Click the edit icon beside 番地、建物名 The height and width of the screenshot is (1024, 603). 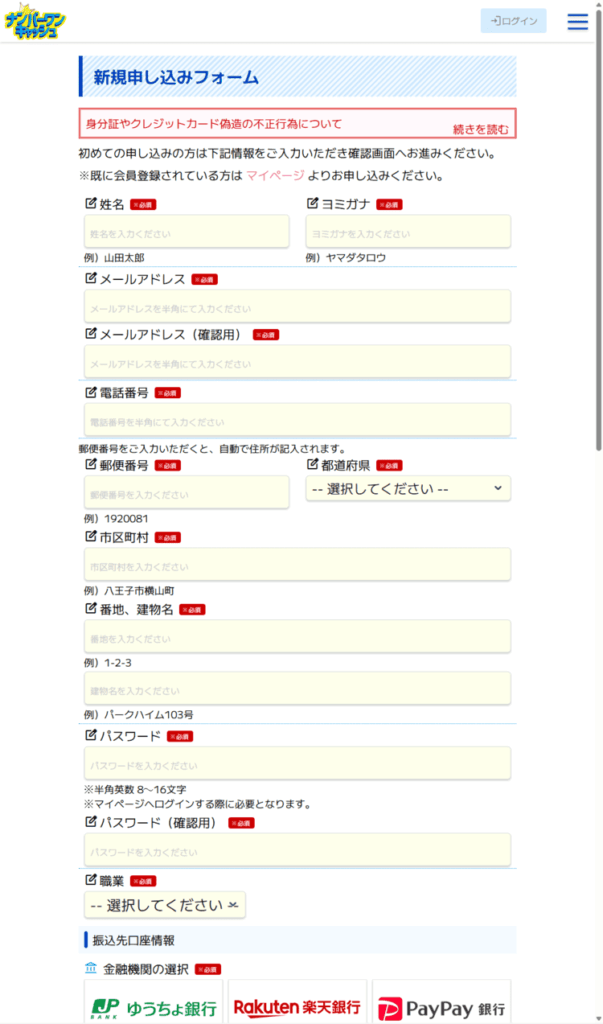click(91, 608)
